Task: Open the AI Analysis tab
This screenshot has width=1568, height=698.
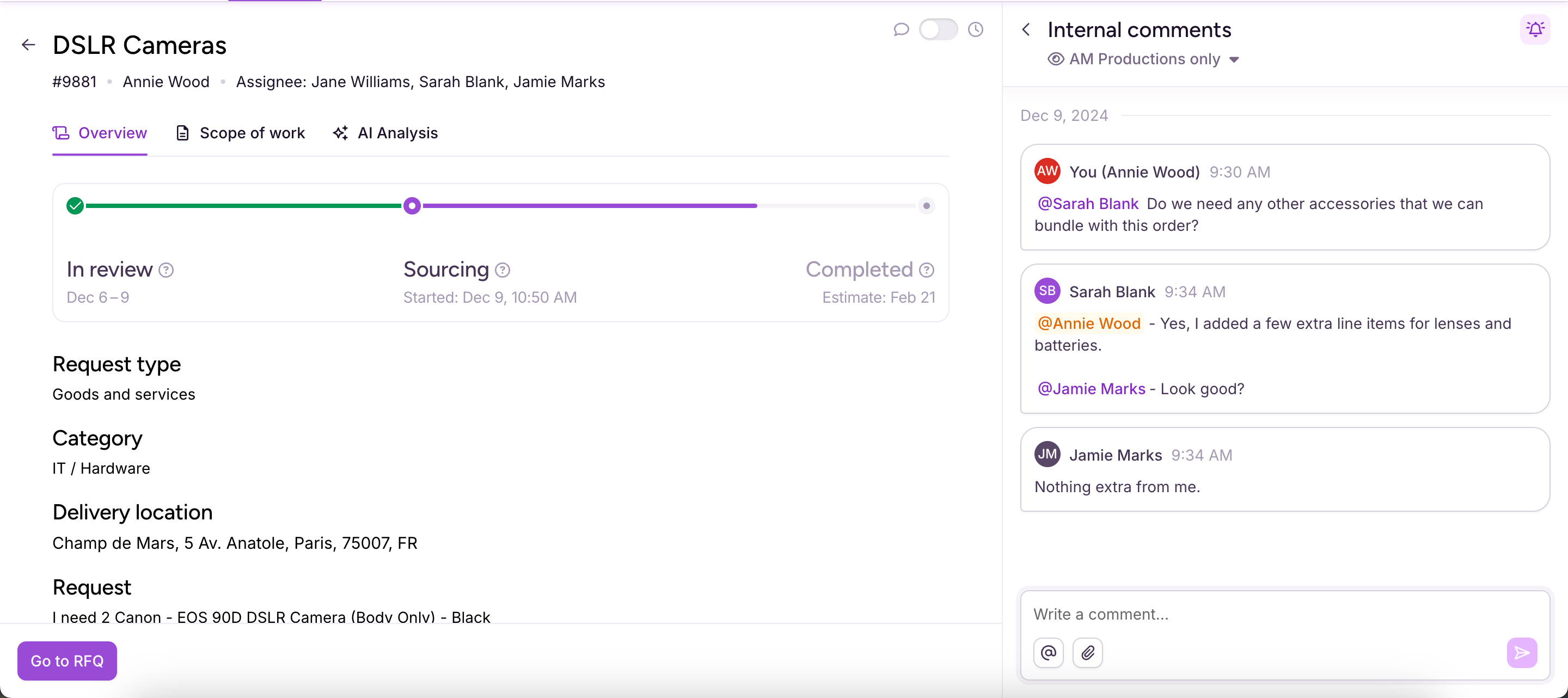Action: [x=385, y=133]
